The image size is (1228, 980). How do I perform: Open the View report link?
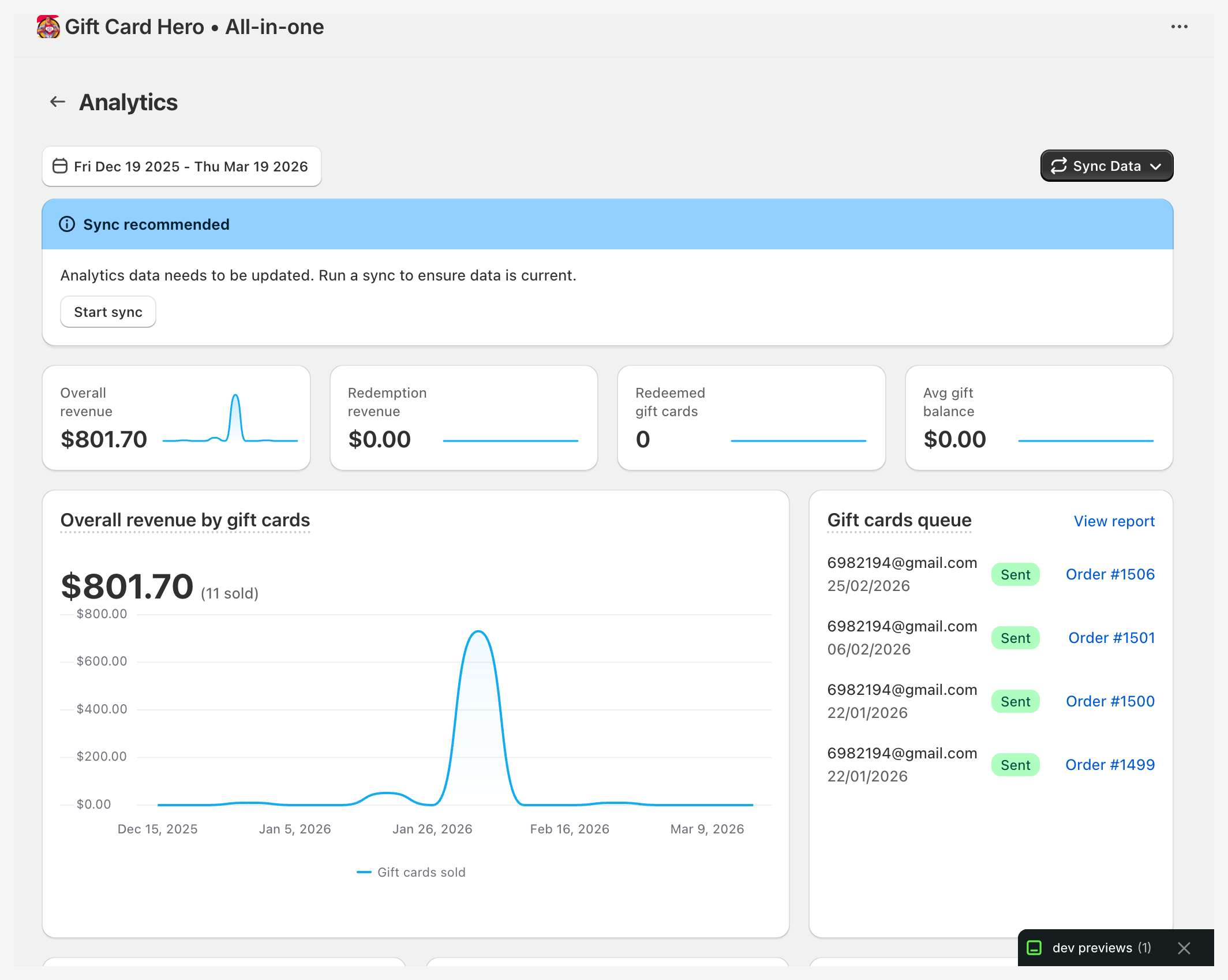click(x=1114, y=521)
